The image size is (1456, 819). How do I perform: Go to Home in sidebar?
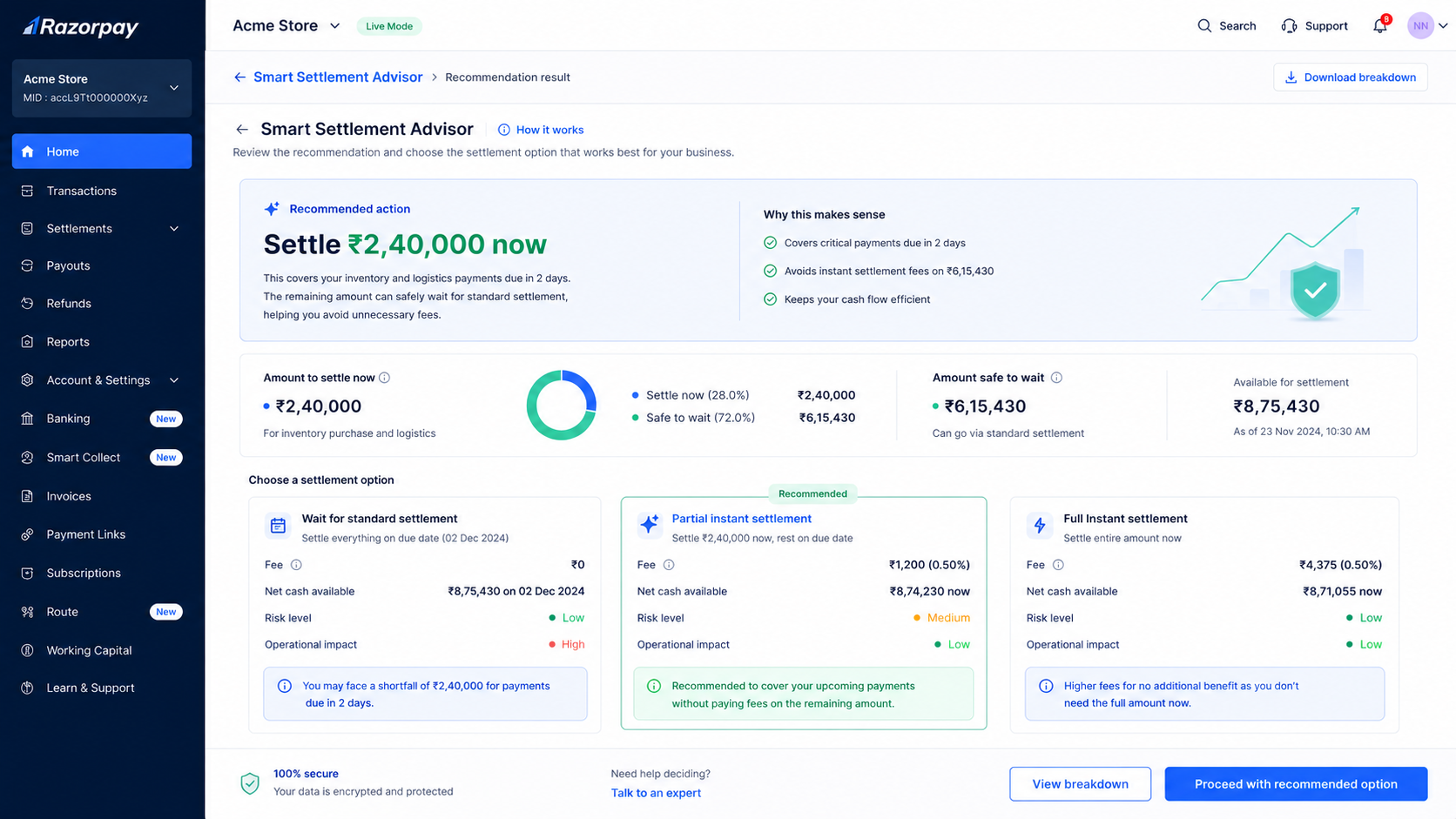102,151
